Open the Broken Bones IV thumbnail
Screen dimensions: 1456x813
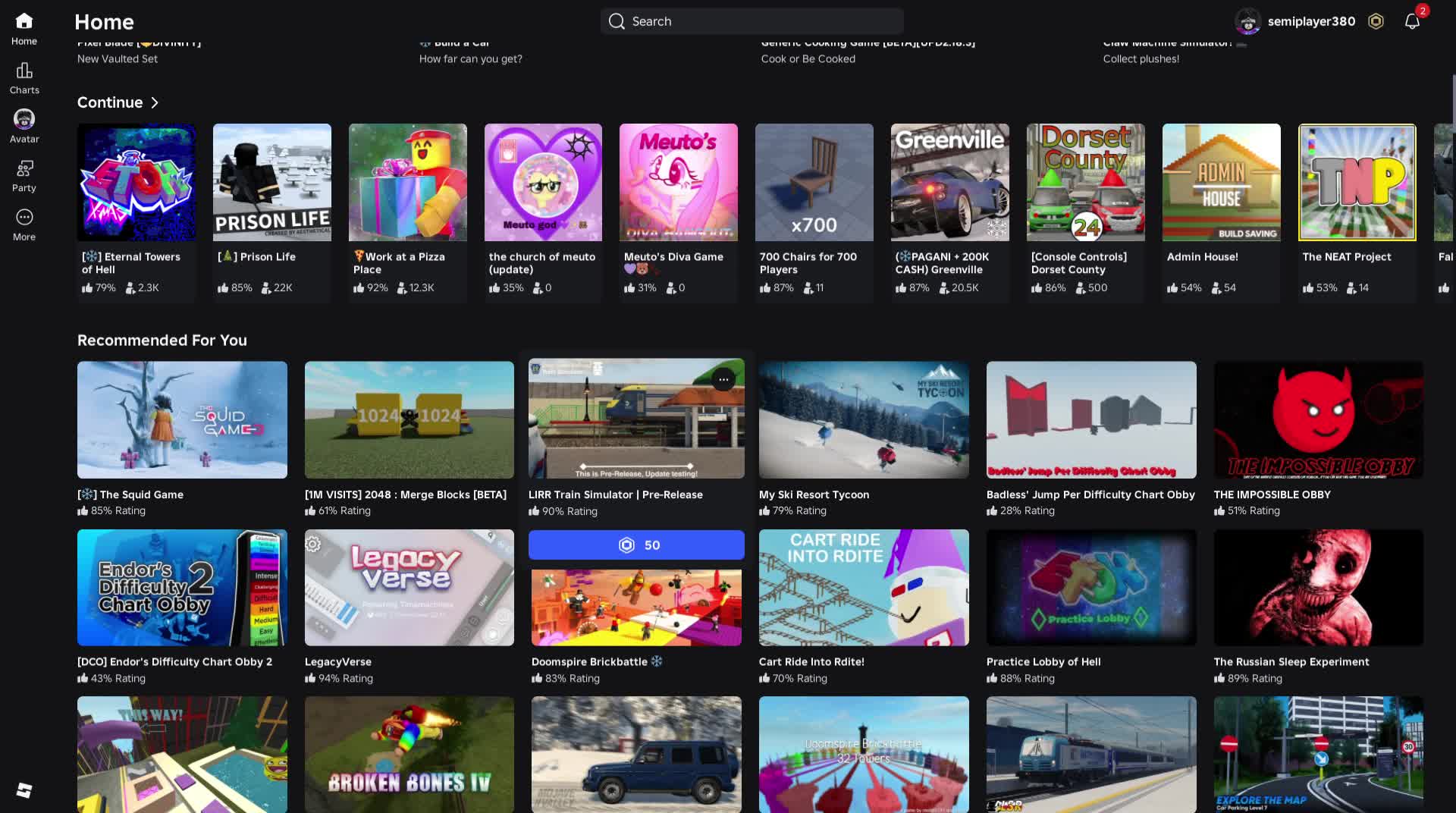[x=409, y=755]
